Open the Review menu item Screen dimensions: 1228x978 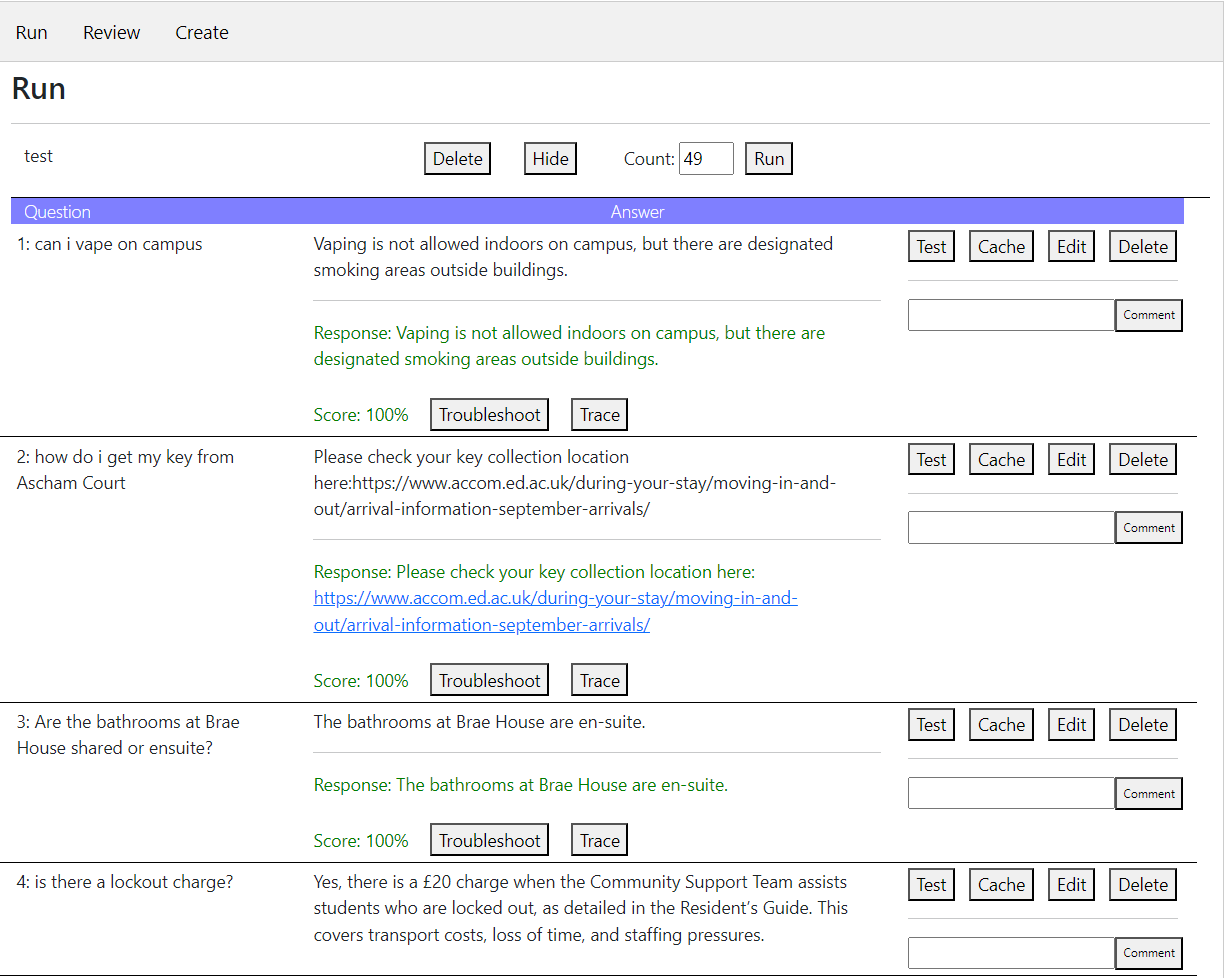[x=111, y=33]
